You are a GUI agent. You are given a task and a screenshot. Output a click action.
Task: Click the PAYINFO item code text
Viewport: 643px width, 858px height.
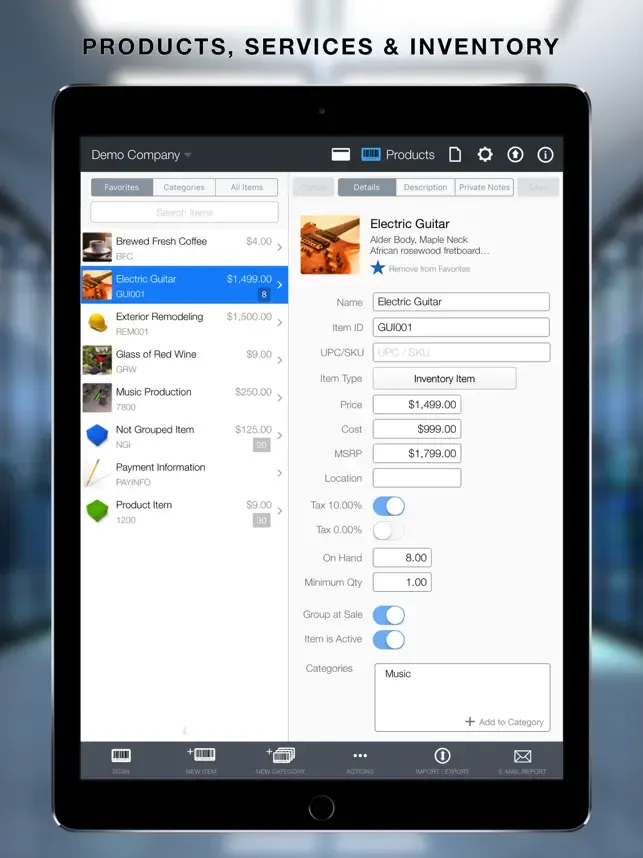pos(133,482)
